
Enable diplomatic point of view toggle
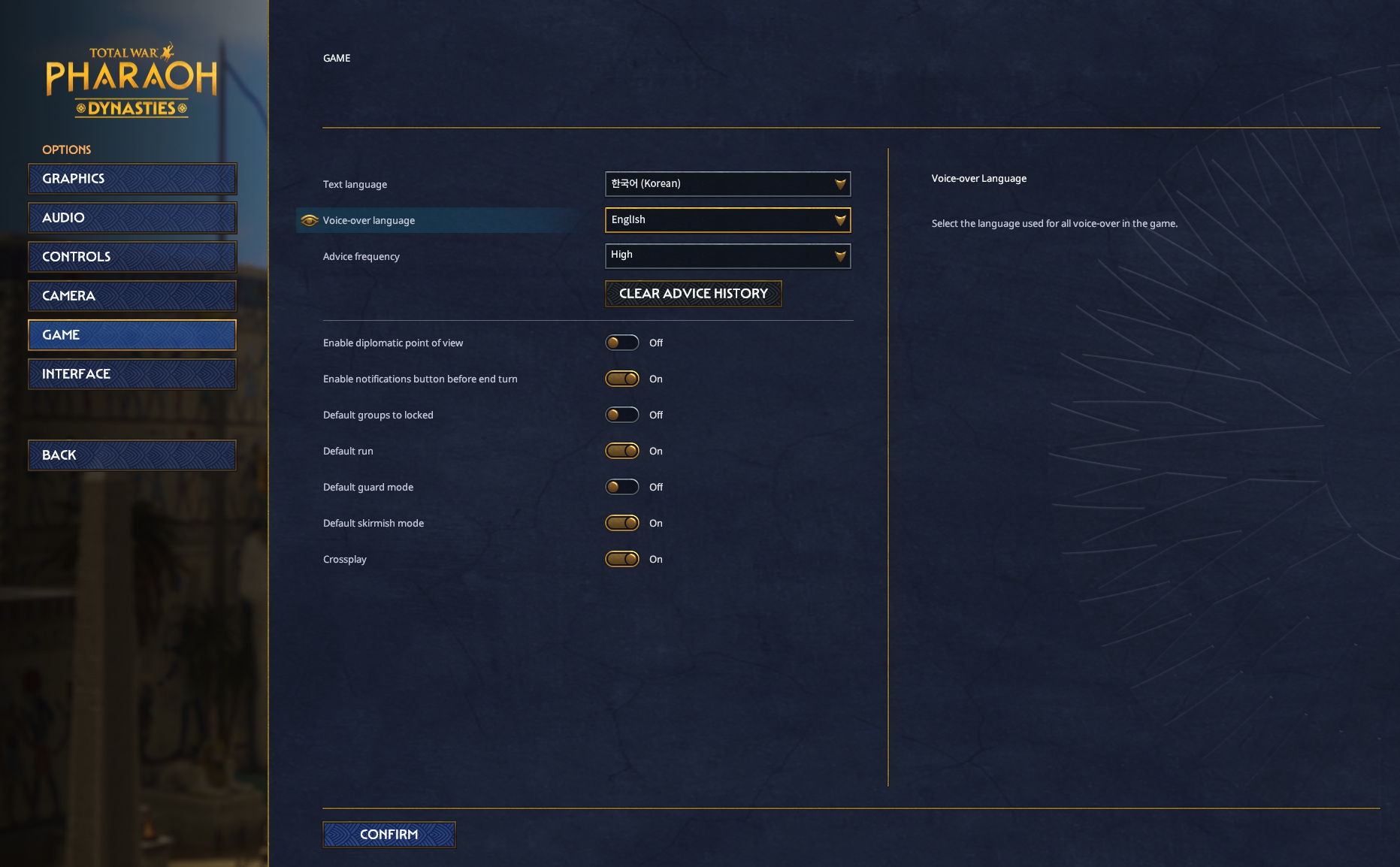[x=622, y=343]
